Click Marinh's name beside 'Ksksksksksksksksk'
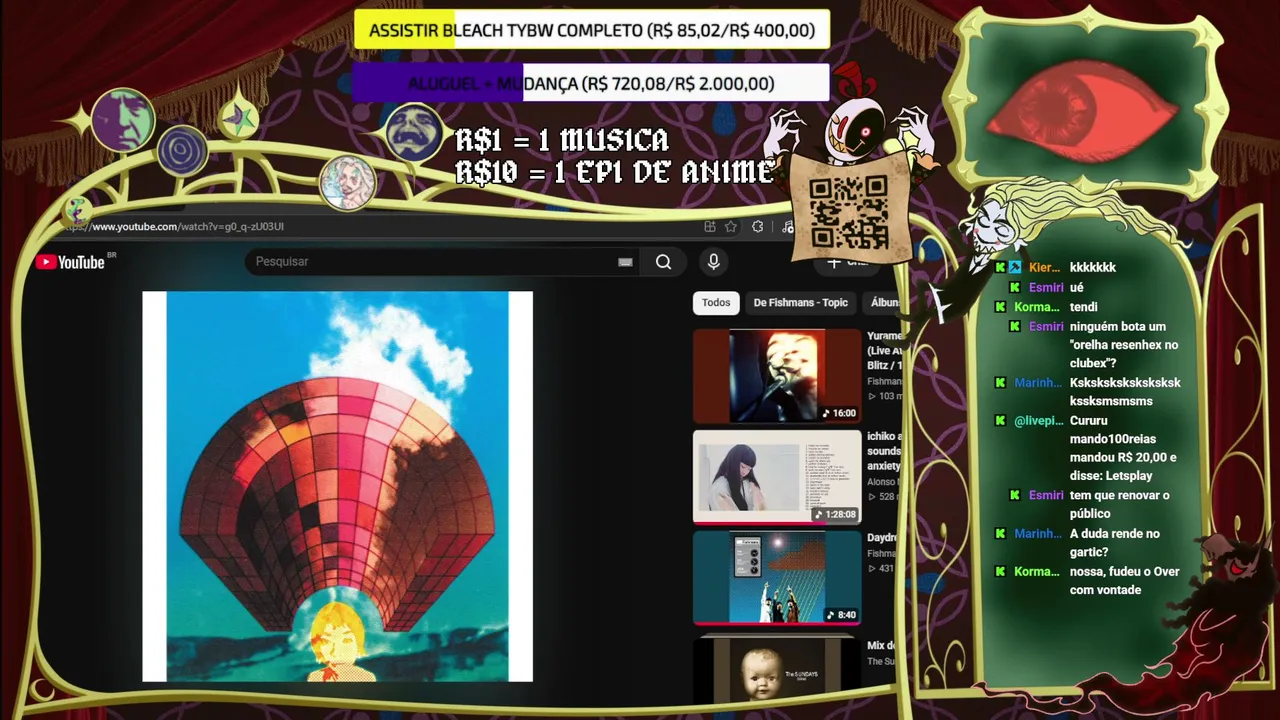This screenshot has width=1280, height=720. pos(1038,383)
